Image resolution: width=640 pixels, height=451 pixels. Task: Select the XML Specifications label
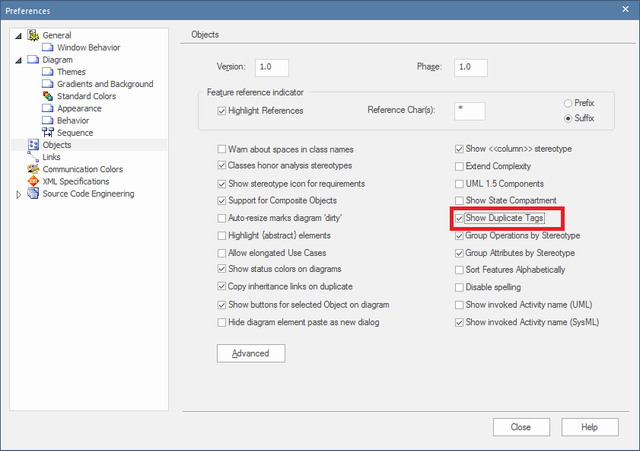76,181
